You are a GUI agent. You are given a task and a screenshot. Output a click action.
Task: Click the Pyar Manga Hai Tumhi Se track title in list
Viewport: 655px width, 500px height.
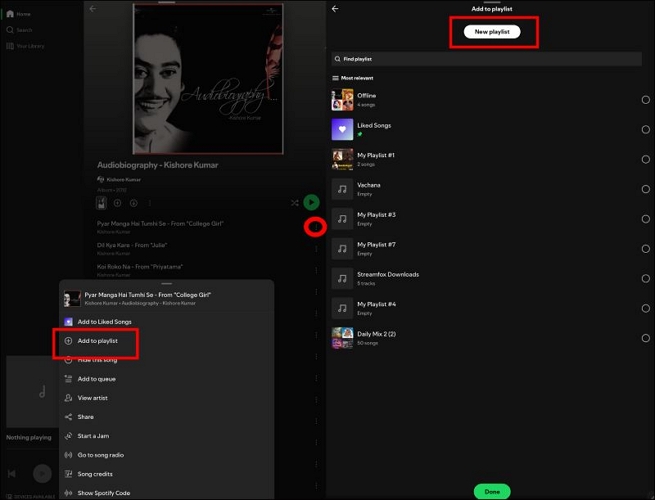tap(160, 223)
